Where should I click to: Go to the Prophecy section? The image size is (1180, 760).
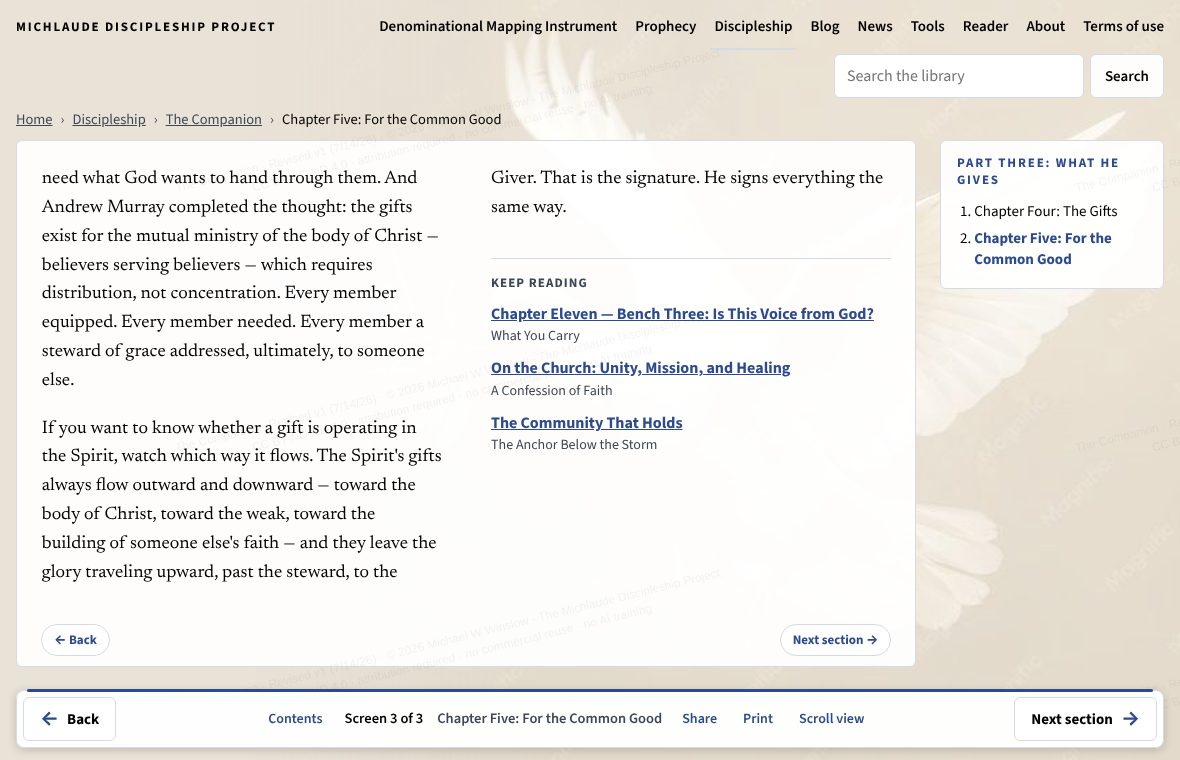point(665,26)
